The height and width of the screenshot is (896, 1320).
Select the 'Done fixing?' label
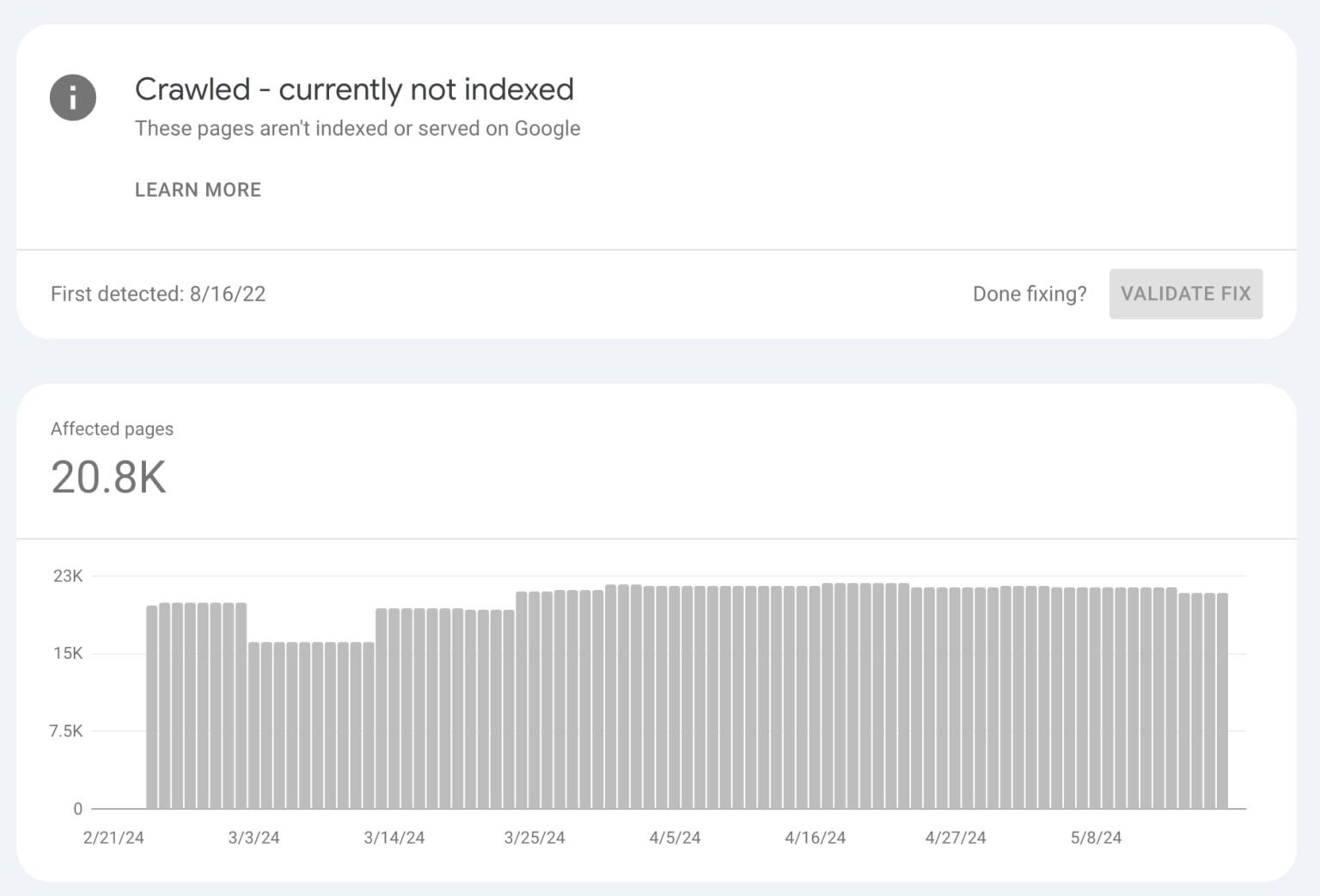click(x=1029, y=294)
